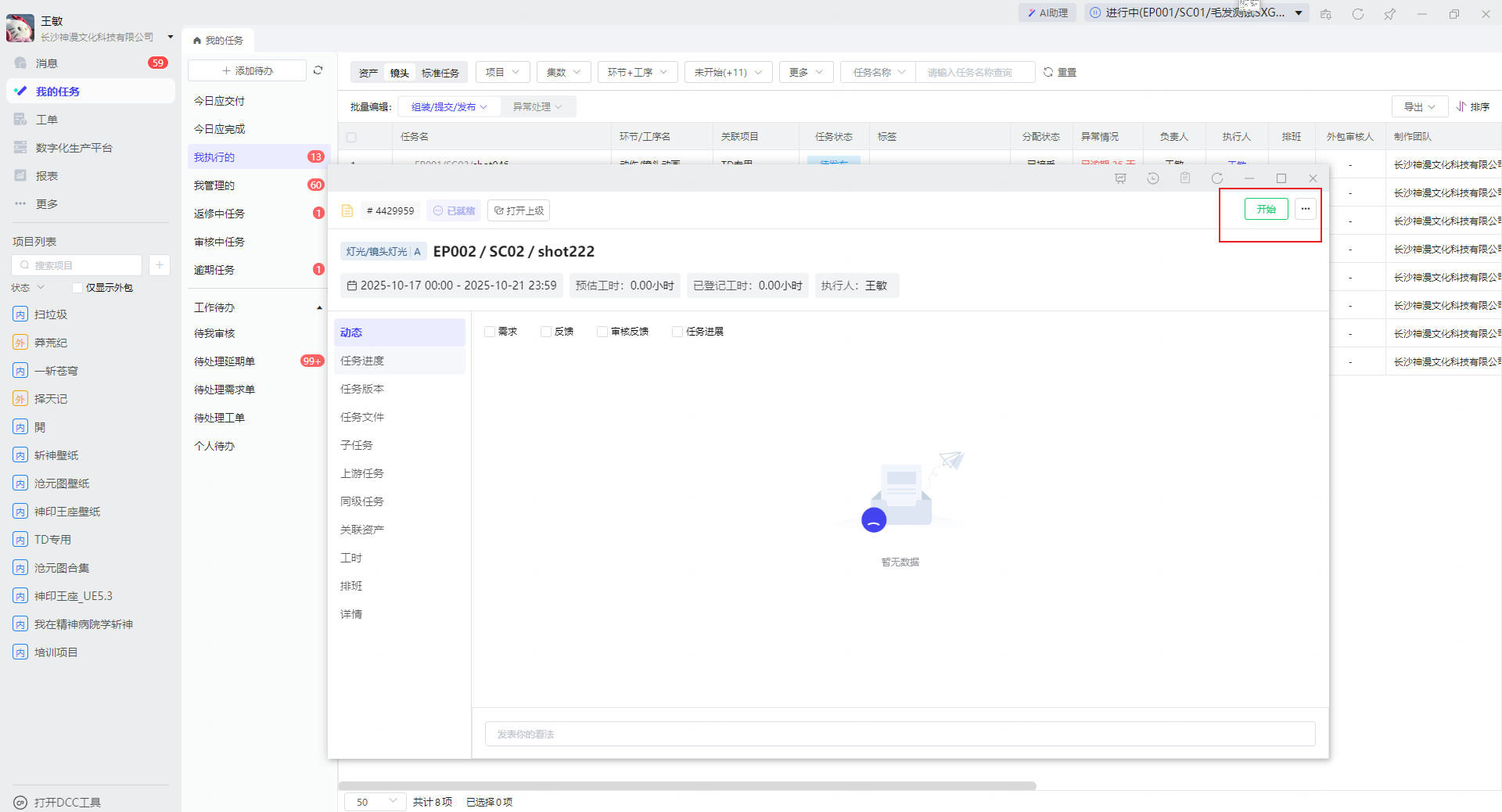
Task: Pin the window using the pushpin icon
Action: pos(1389,14)
